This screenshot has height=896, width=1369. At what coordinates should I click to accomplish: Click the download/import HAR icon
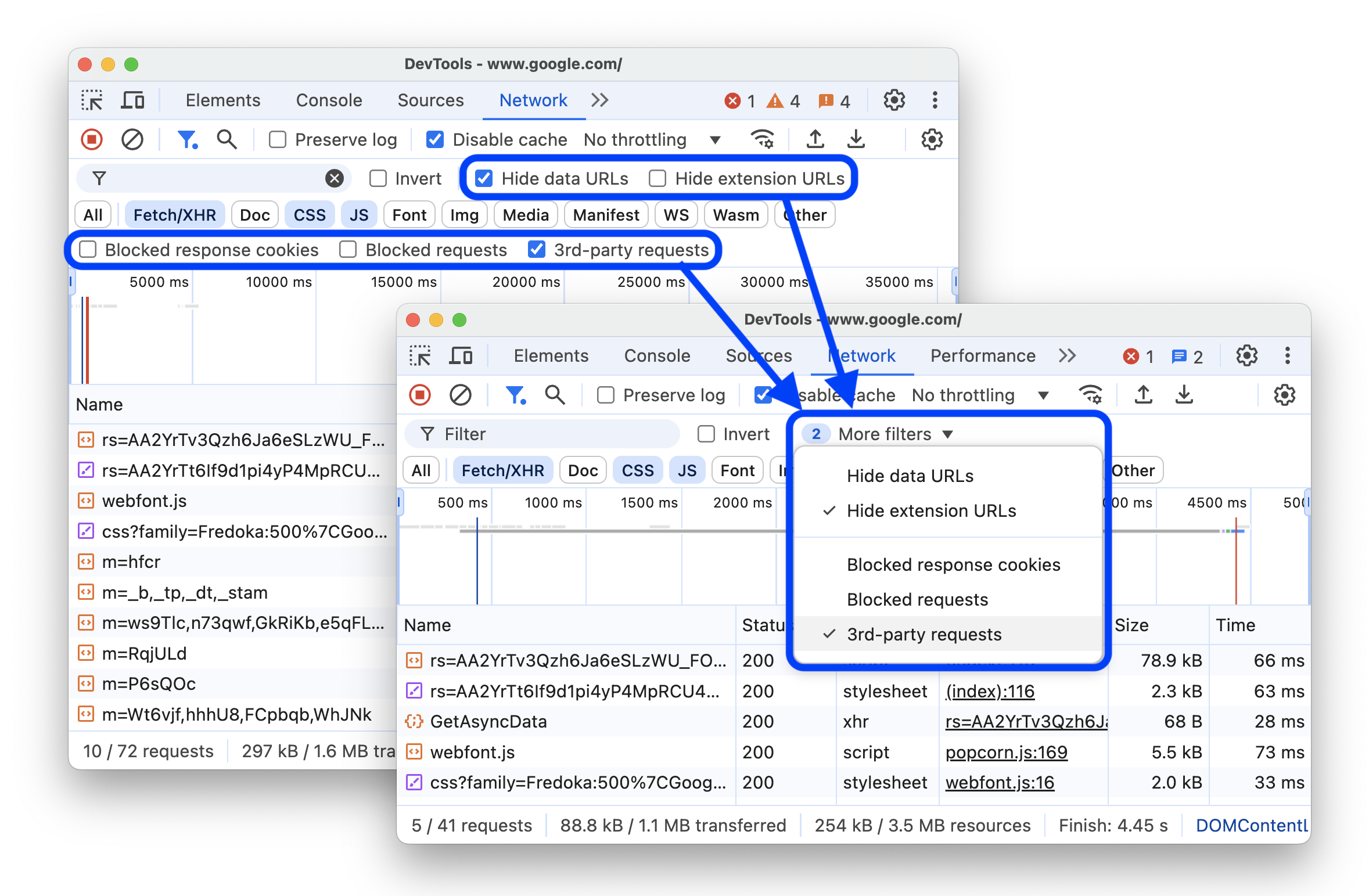(854, 140)
